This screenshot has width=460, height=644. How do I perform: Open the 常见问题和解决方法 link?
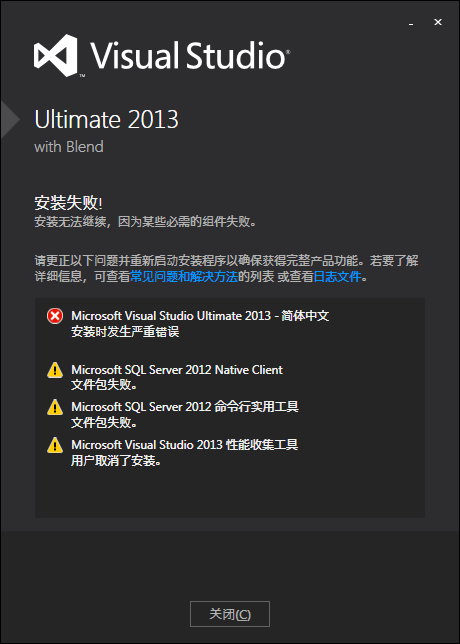184,277
